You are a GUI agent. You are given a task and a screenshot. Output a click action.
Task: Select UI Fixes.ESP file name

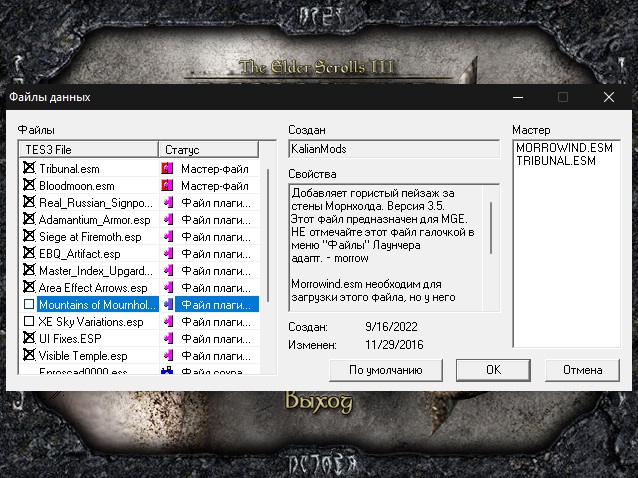click(x=70, y=339)
